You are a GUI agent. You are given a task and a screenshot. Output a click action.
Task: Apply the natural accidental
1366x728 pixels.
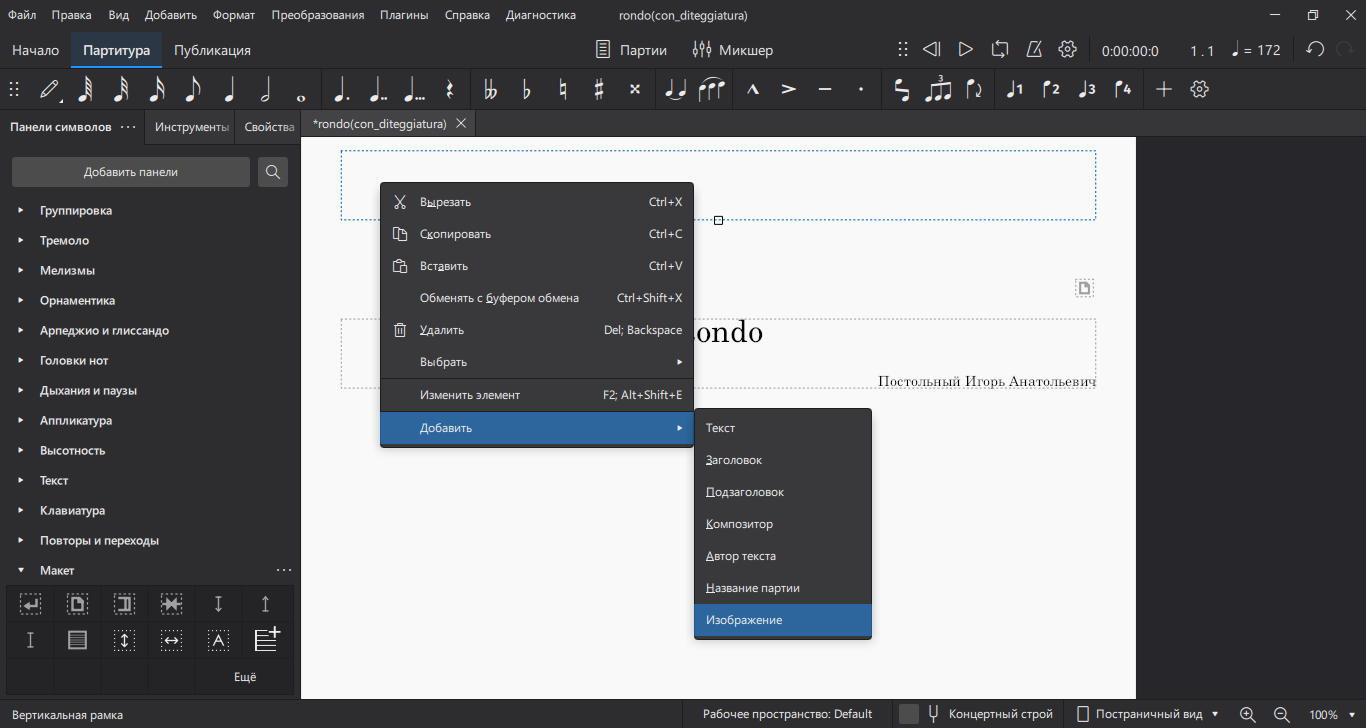[x=562, y=89]
